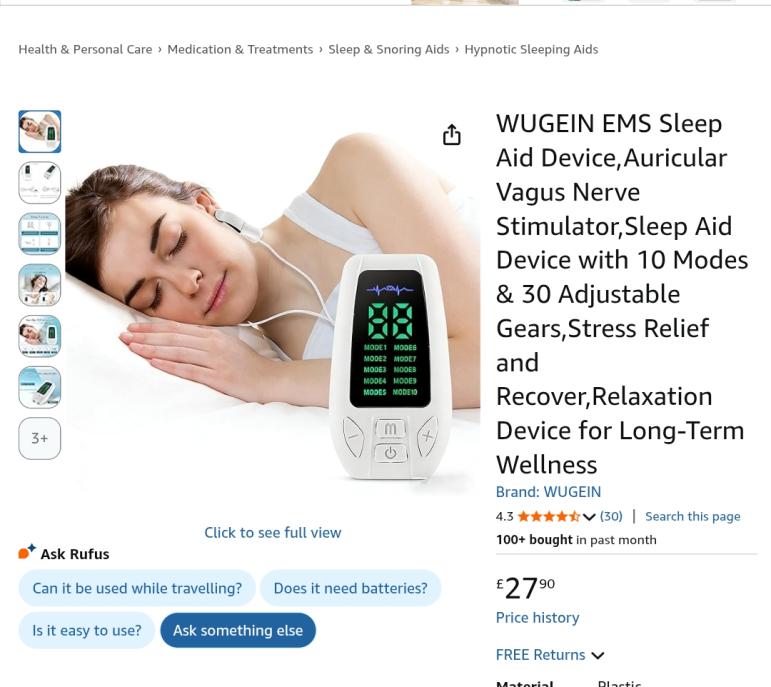Select fourth thumbnail in image list
This screenshot has height=687, width=771.
40,285
